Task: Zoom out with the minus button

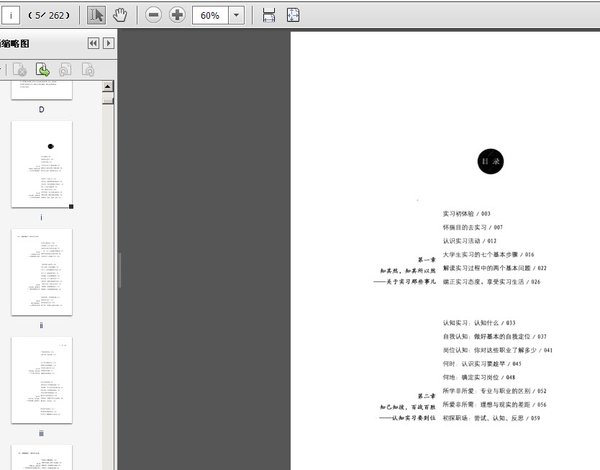Action: click(x=153, y=15)
